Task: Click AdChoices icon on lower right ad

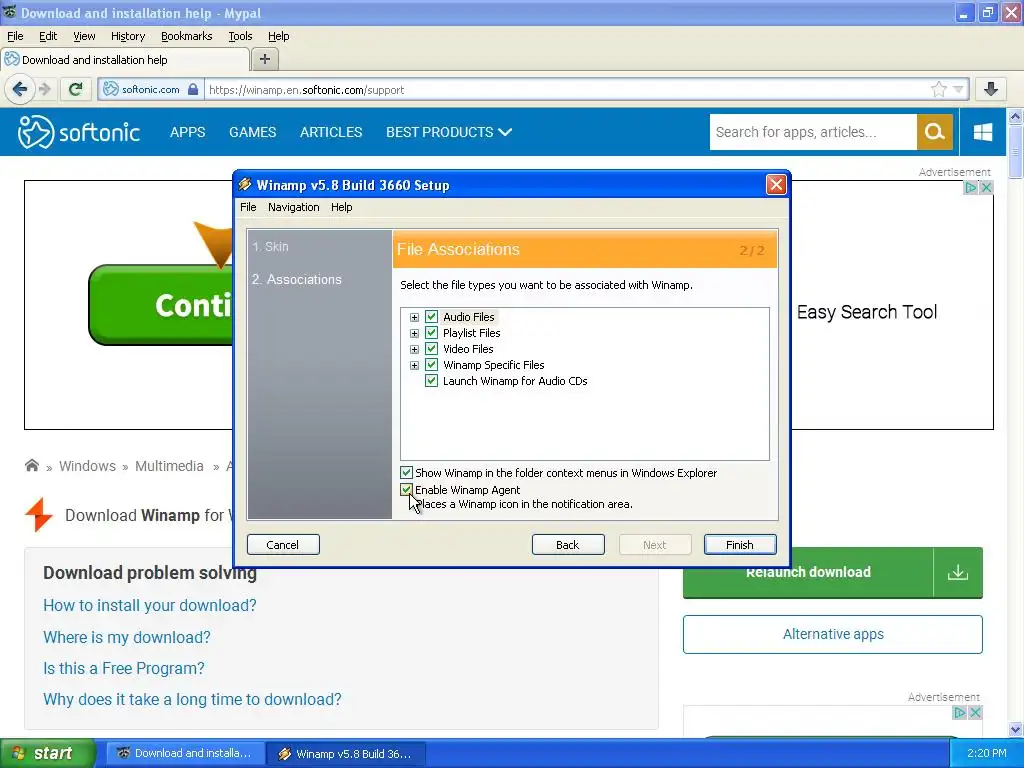Action: click(959, 712)
